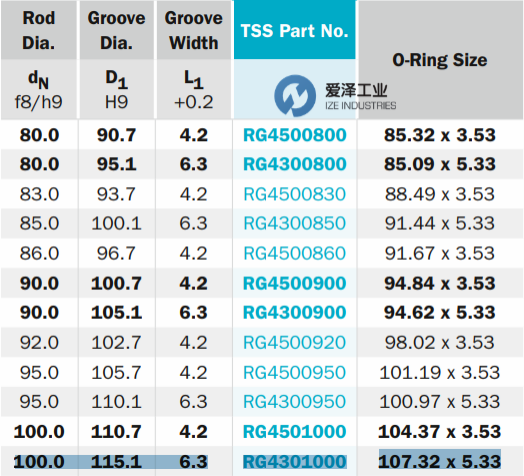Image resolution: width=524 pixels, height=476 pixels.
Task: Choose part number RG4300950
Action: (x=295, y=401)
